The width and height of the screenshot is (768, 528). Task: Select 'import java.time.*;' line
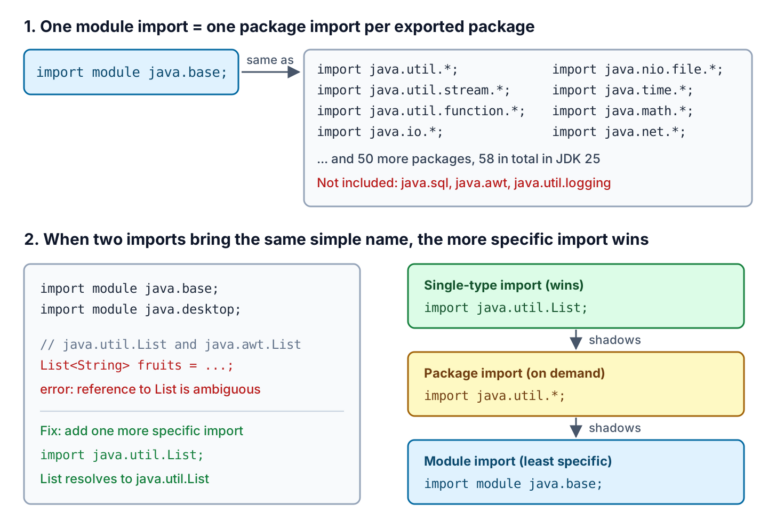pos(623,90)
